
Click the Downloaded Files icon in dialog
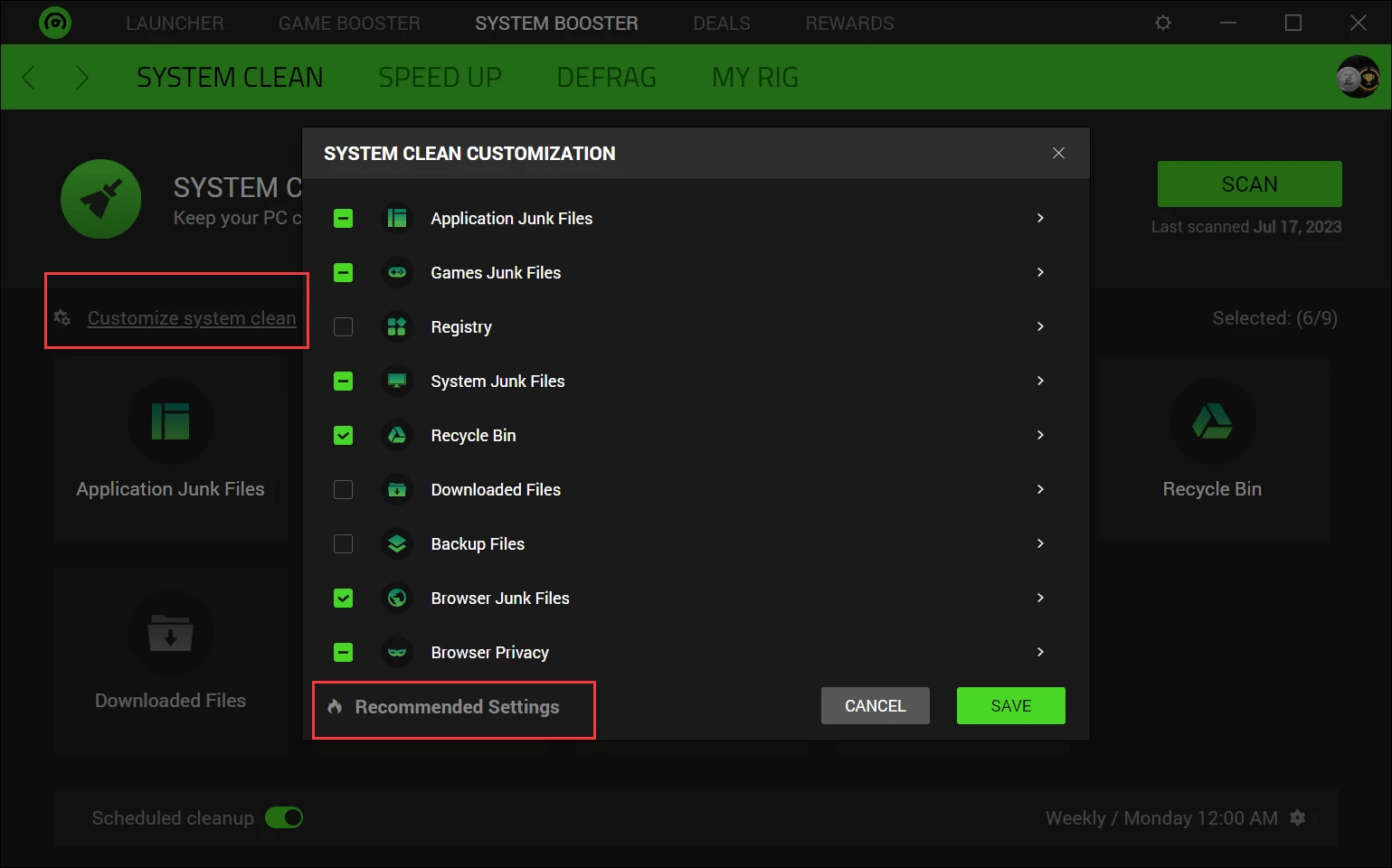click(397, 489)
